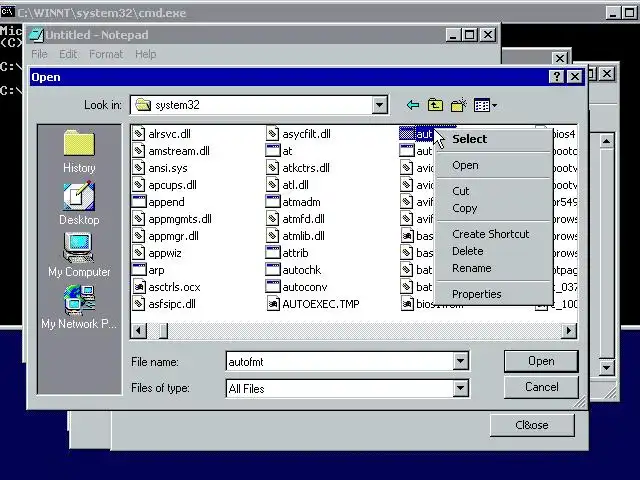This screenshot has height=480, width=640.
Task: Expand the Look in system32 dropdown
Action: pyautogui.click(x=379, y=105)
